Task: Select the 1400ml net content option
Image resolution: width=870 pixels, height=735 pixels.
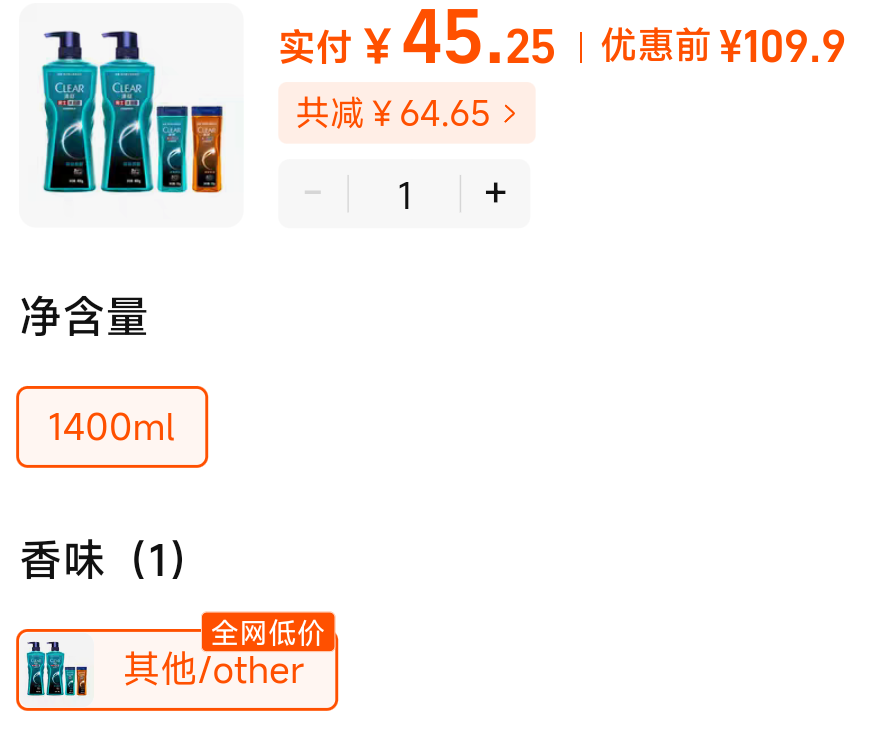Action: pos(112,427)
